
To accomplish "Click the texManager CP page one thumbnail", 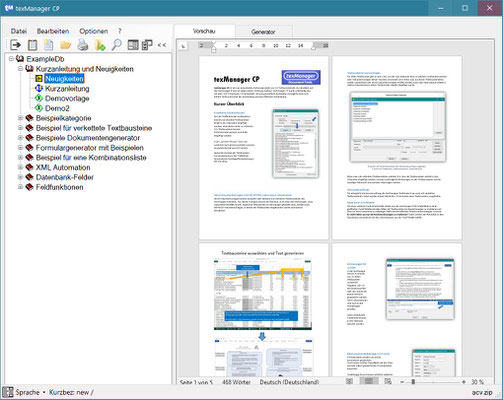I will pos(264,148).
